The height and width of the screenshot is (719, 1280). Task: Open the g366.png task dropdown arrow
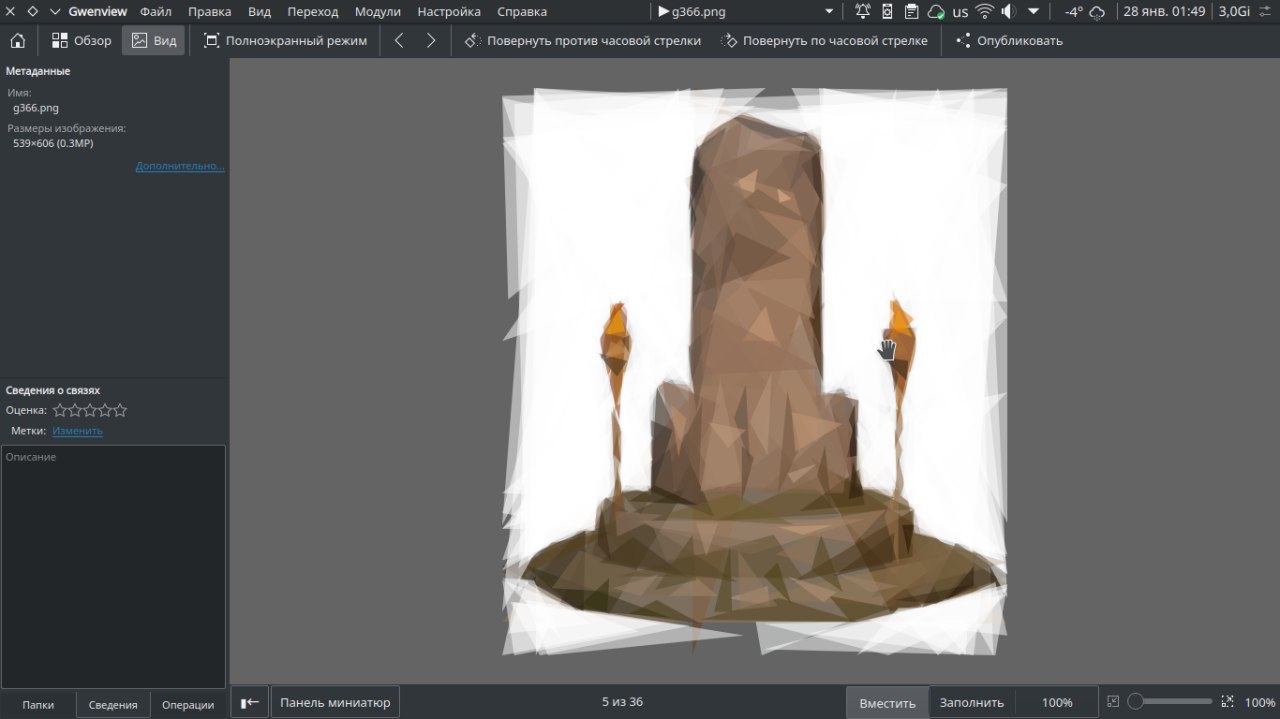[828, 12]
